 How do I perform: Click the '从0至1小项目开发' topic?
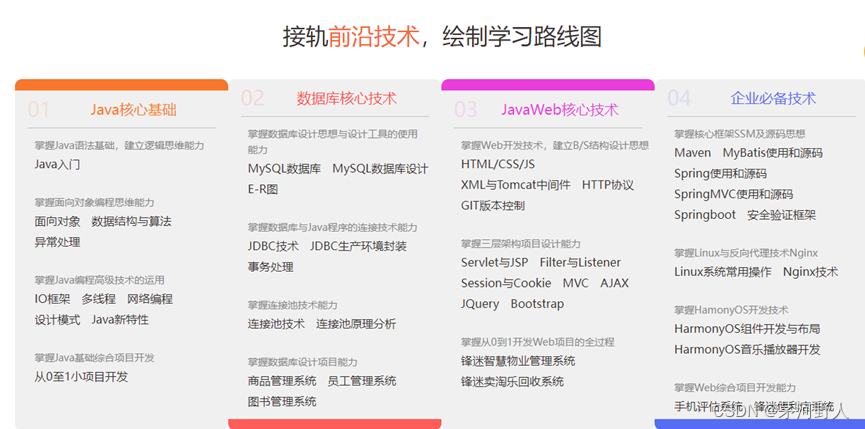coord(81,377)
